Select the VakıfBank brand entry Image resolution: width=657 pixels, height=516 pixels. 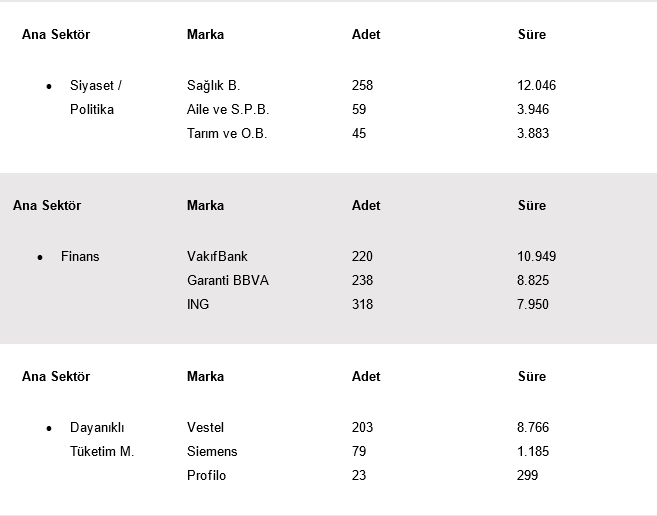[217, 257]
